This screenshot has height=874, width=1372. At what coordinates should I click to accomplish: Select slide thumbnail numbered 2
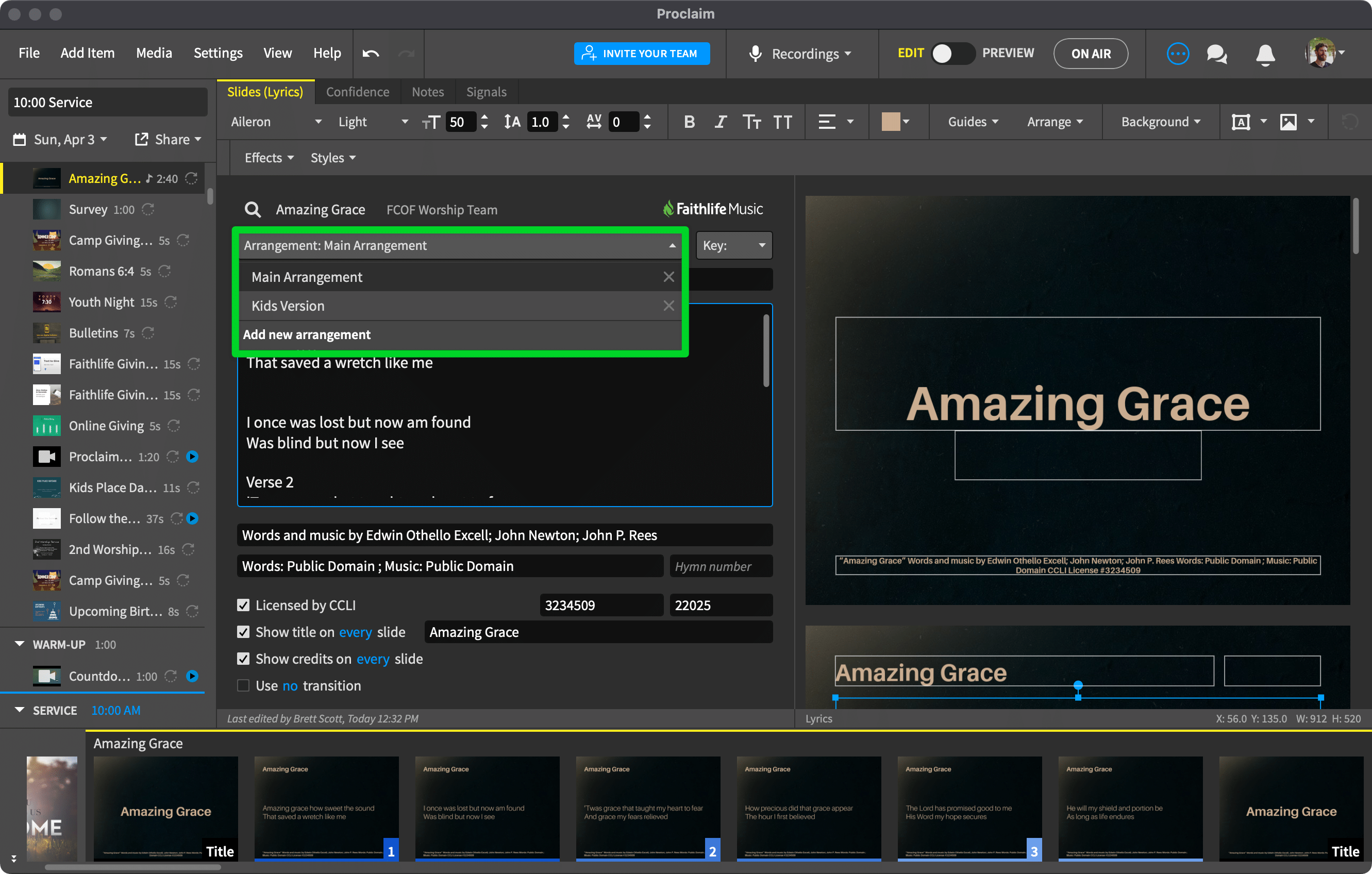648,808
